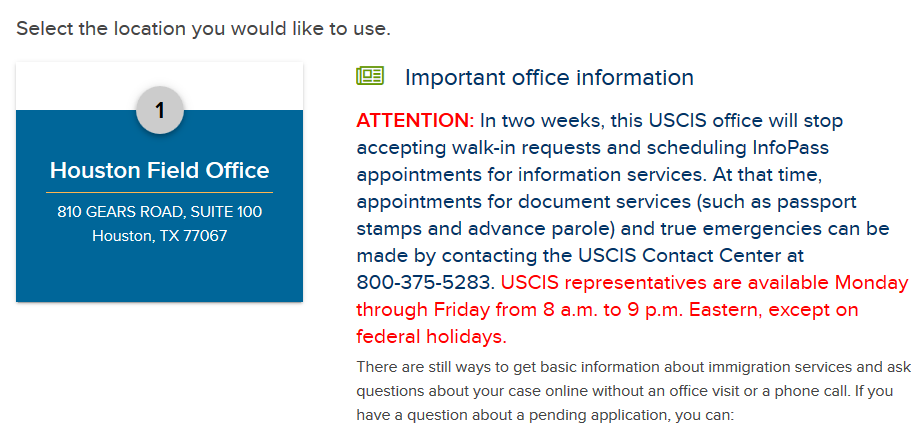Click the newspaper icon beside Important office information
This screenshot has height=436, width=923.
[x=370, y=76]
